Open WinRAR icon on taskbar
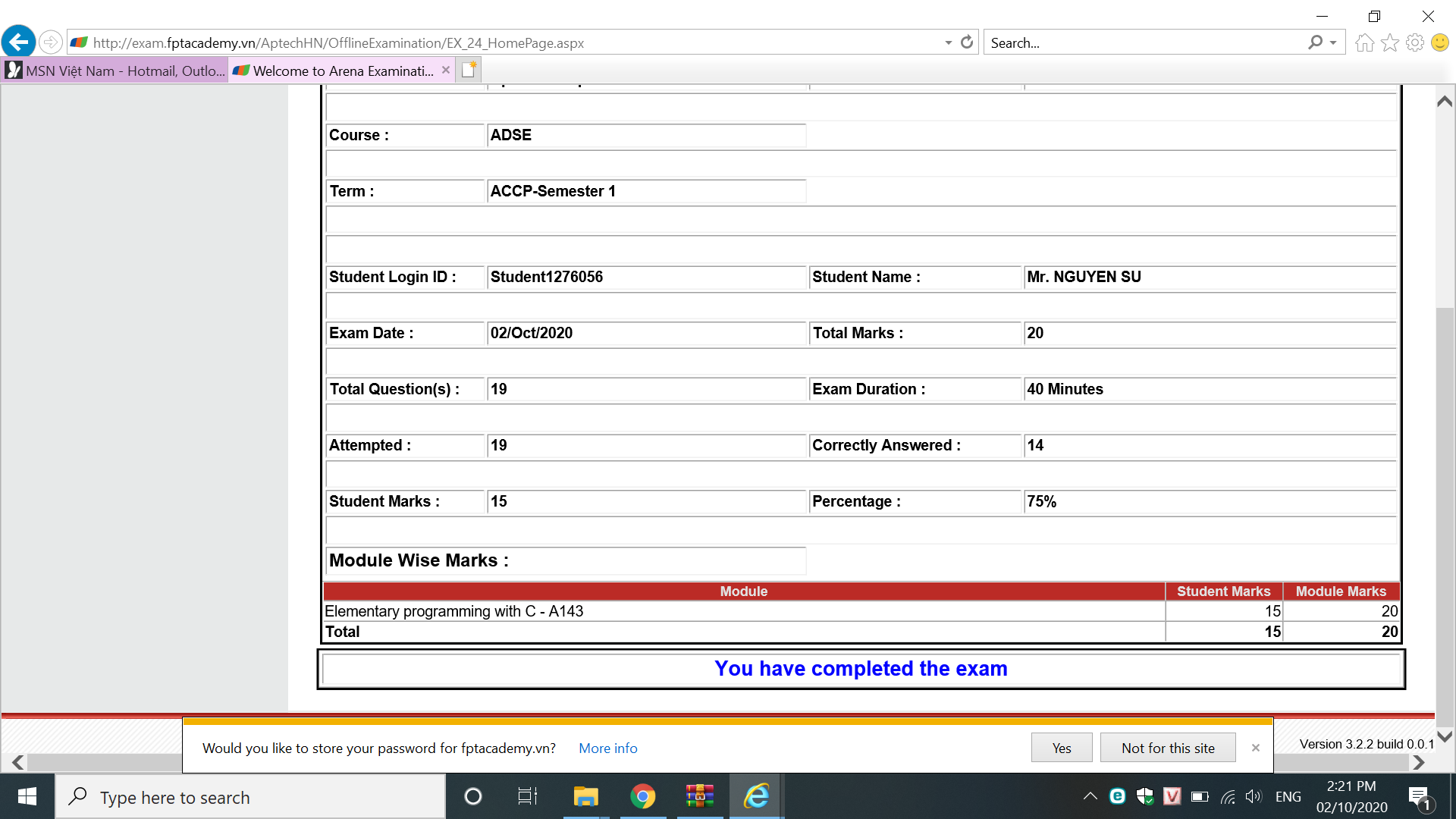 click(700, 796)
